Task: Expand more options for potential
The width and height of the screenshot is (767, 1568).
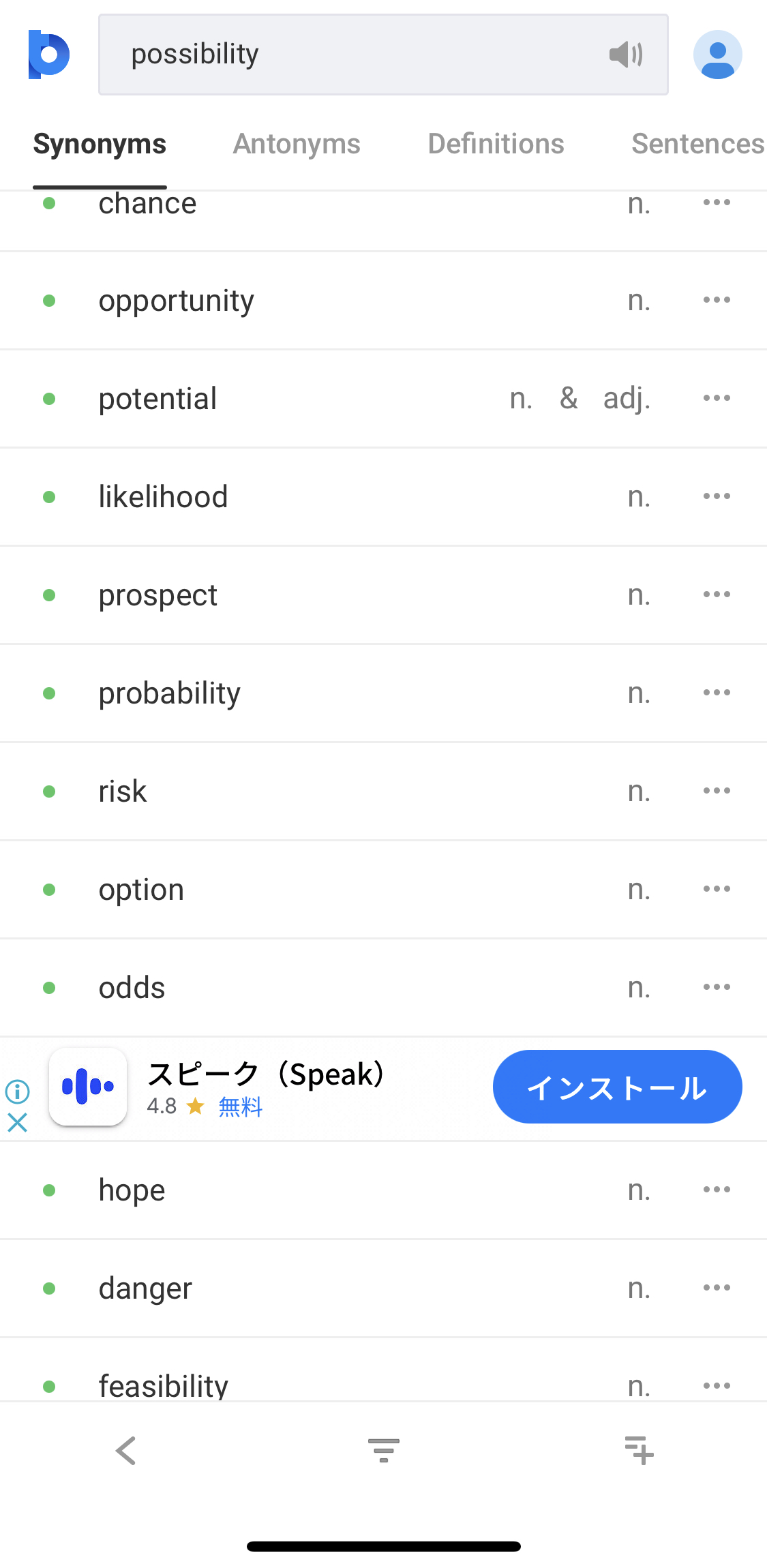Action: 717,398
